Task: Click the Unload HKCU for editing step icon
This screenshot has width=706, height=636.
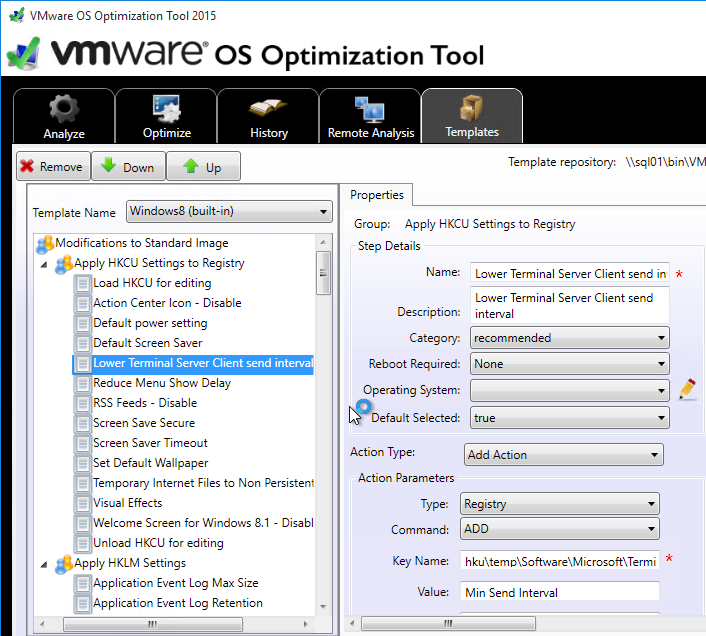Action: tap(82, 544)
